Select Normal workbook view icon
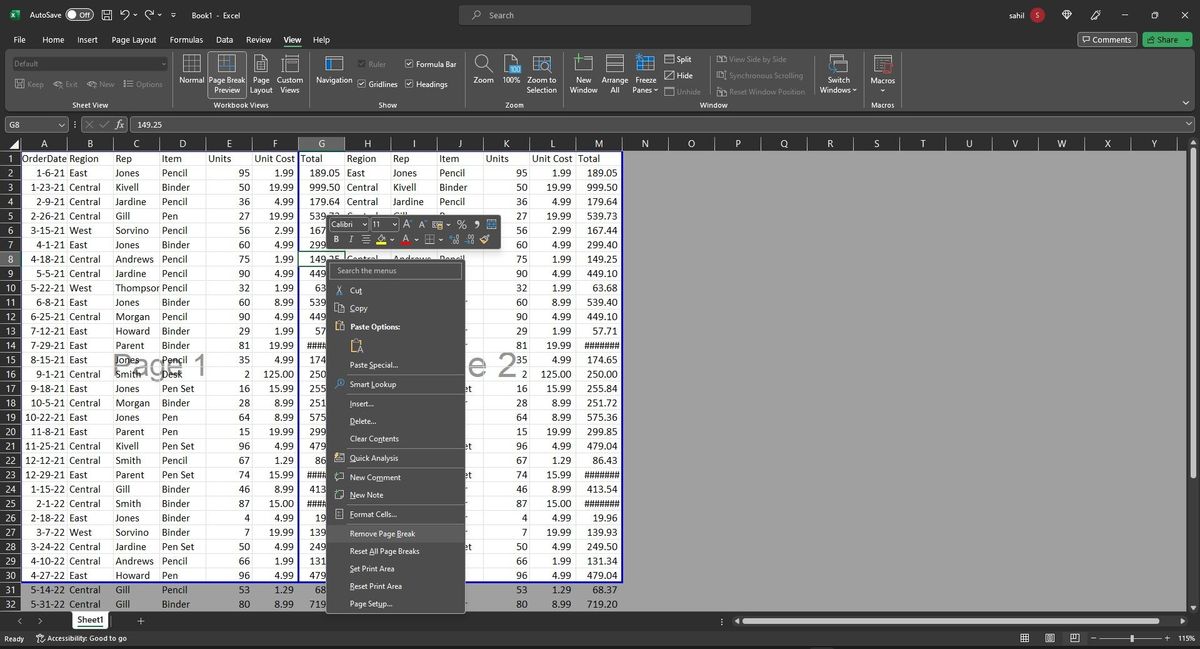The height and width of the screenshot is (649, 1200). pyautogui.click(x=192, y=63)
